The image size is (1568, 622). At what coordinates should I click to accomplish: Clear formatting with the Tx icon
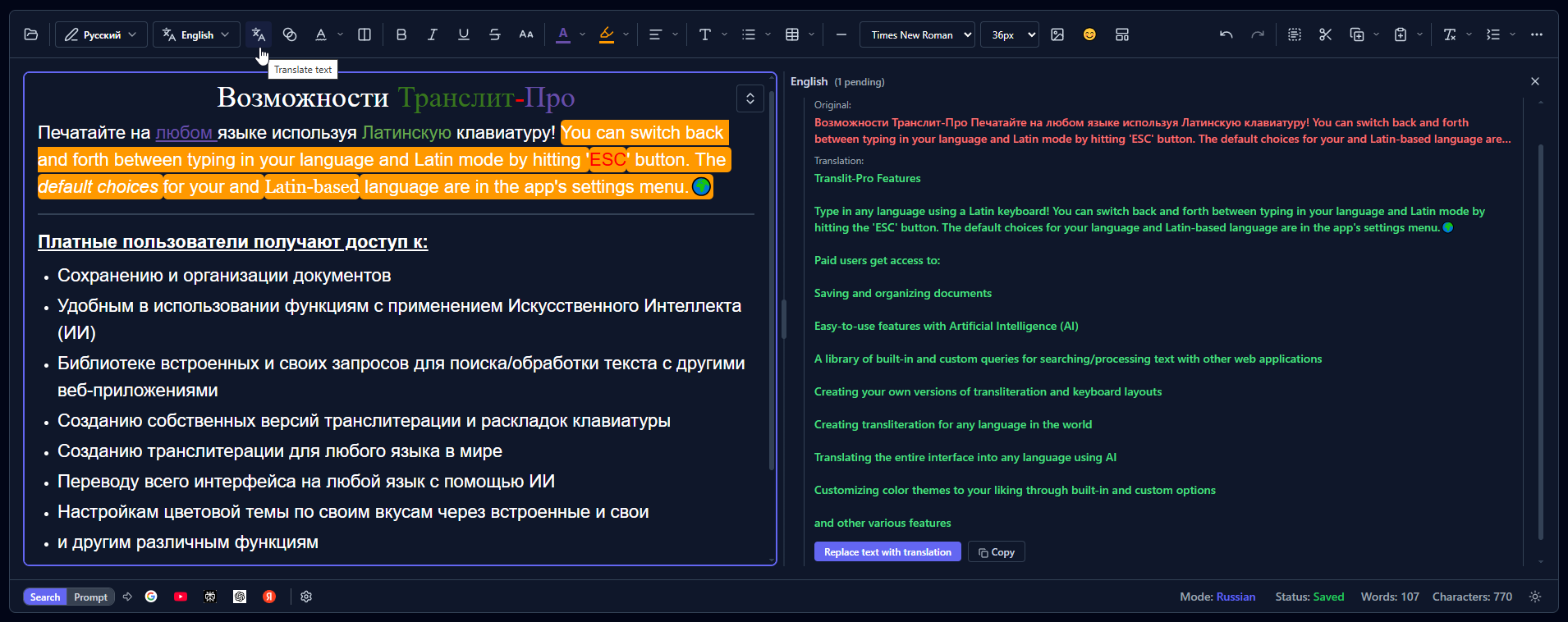click(x=1450, y=34)
